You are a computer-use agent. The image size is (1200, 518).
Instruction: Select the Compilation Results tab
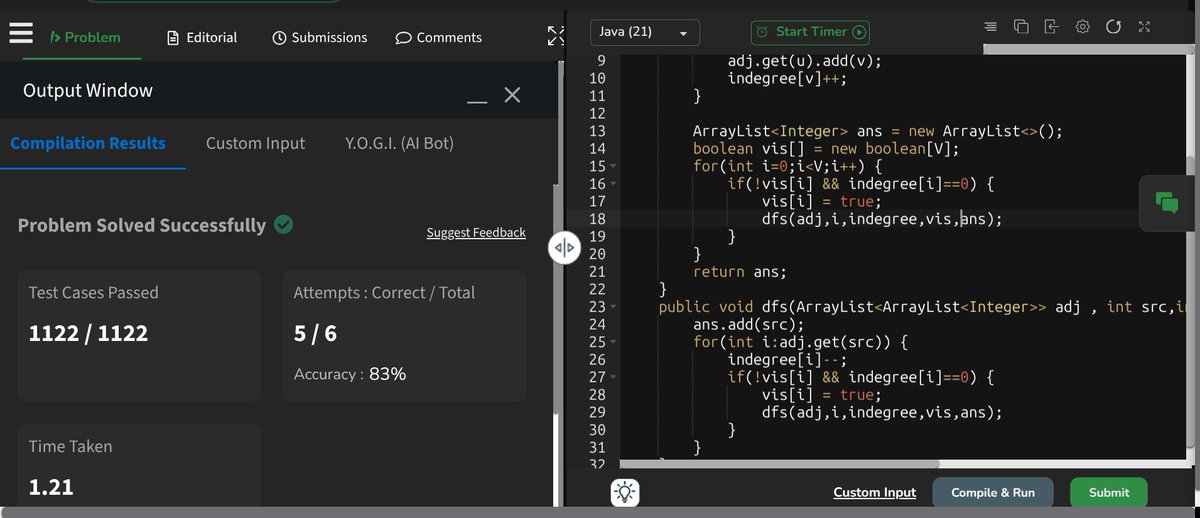tap(88, 143)
